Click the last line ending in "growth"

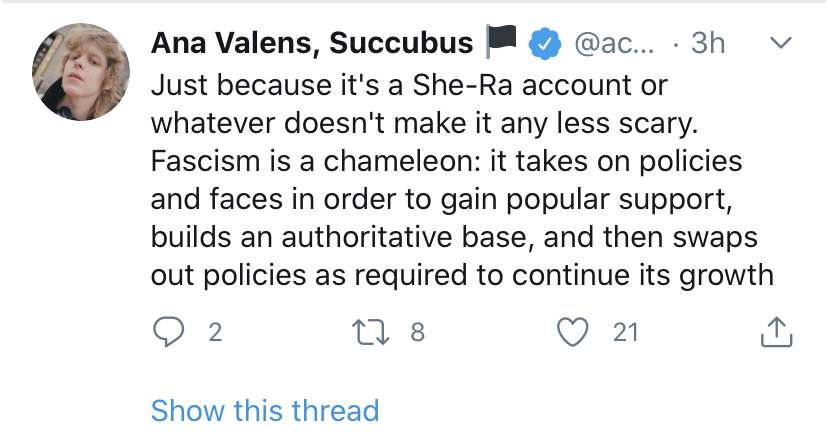click(462, 274)
